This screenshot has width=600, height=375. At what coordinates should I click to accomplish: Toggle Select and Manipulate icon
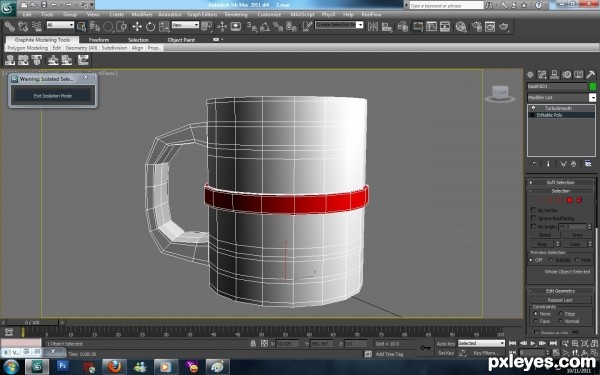click(222, 26)
